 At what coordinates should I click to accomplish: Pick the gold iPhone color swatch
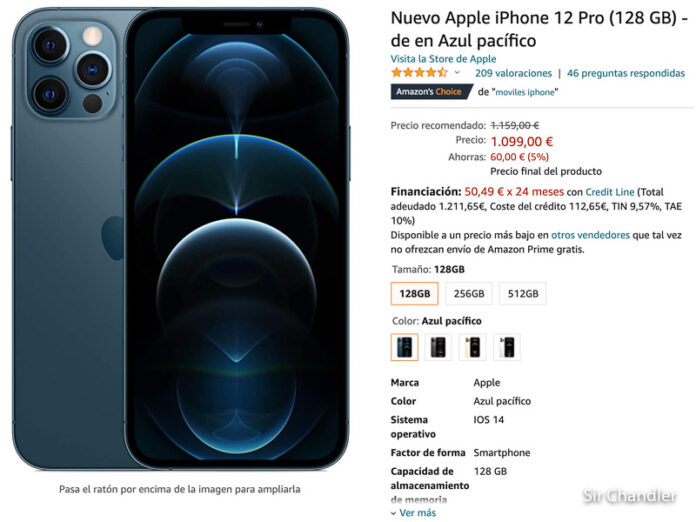coord(472,347)
